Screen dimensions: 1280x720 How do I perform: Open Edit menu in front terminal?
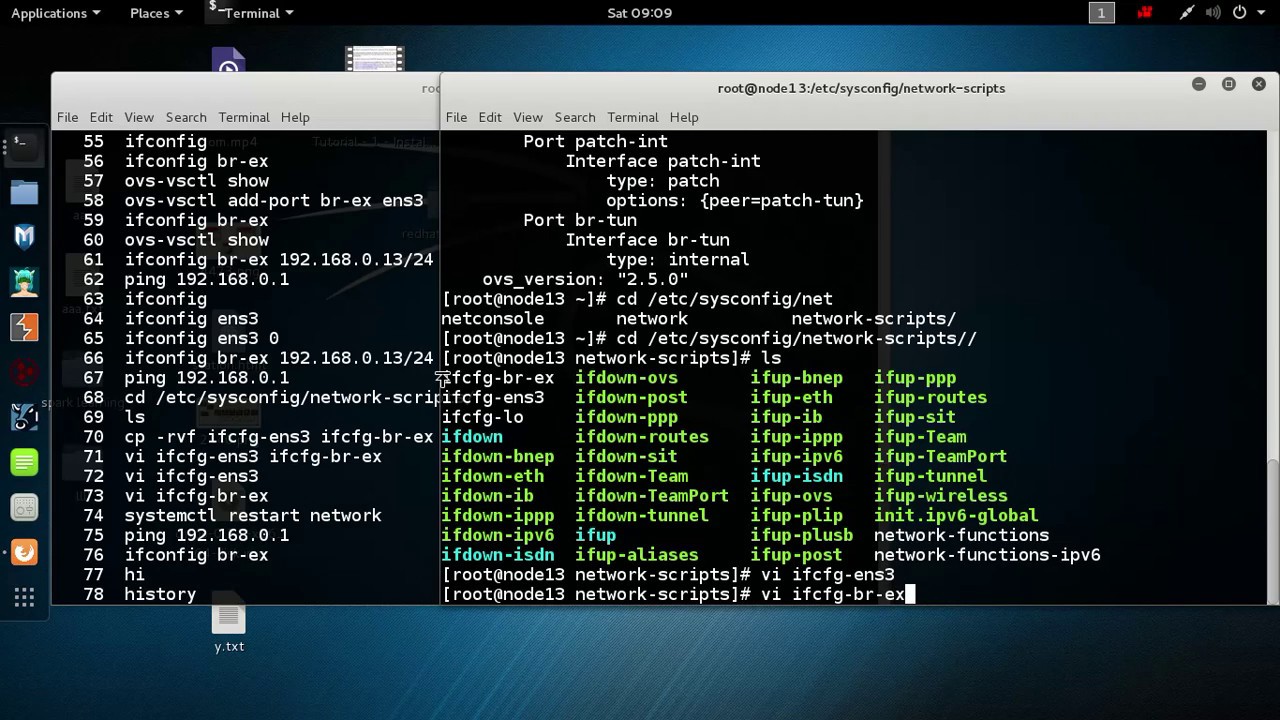pos(490,117)
